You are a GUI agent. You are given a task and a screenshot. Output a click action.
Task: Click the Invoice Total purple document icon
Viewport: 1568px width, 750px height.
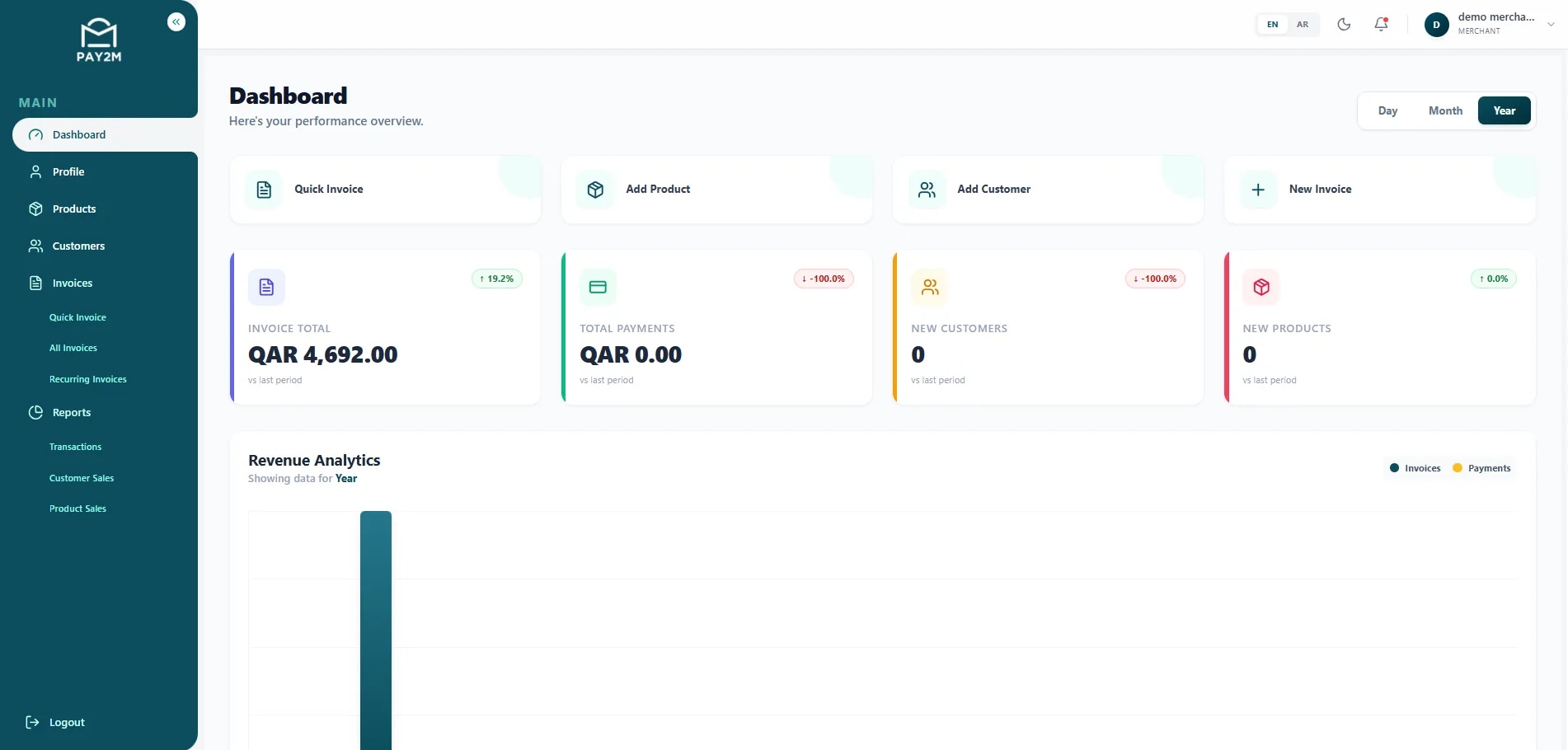(x=266, y=287)
